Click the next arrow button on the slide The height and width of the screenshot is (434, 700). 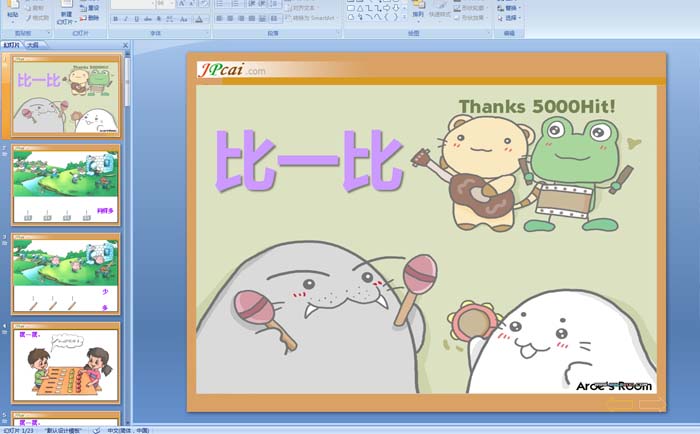[x=651, y=403]
